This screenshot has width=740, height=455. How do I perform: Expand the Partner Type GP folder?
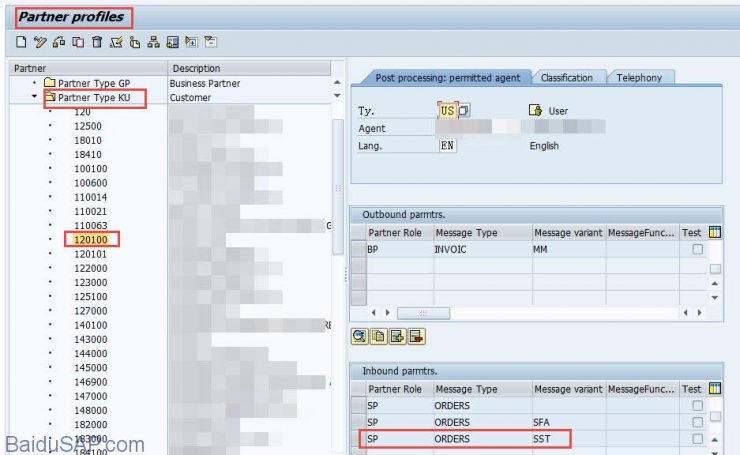coord(35,83)
